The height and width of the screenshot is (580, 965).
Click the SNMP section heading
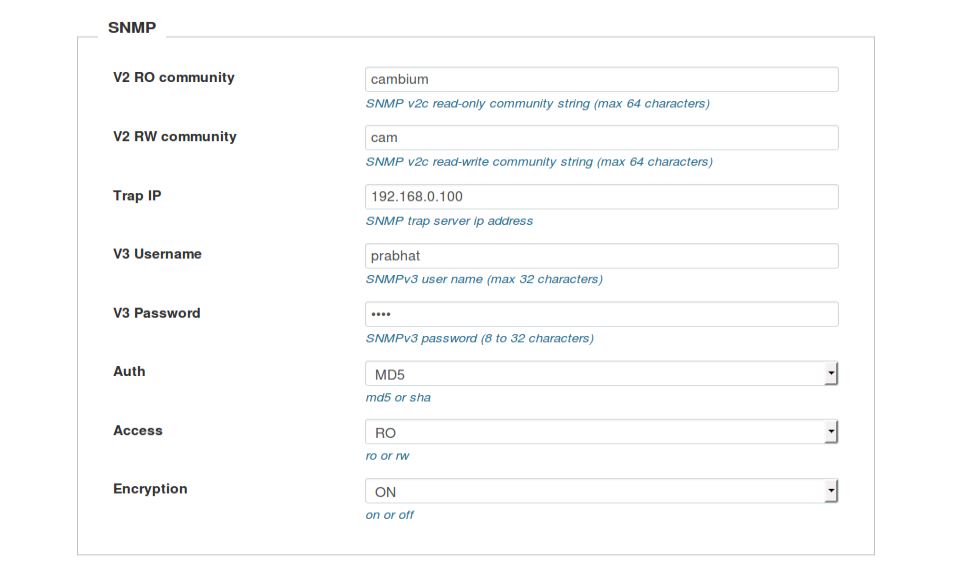point(132,28)
